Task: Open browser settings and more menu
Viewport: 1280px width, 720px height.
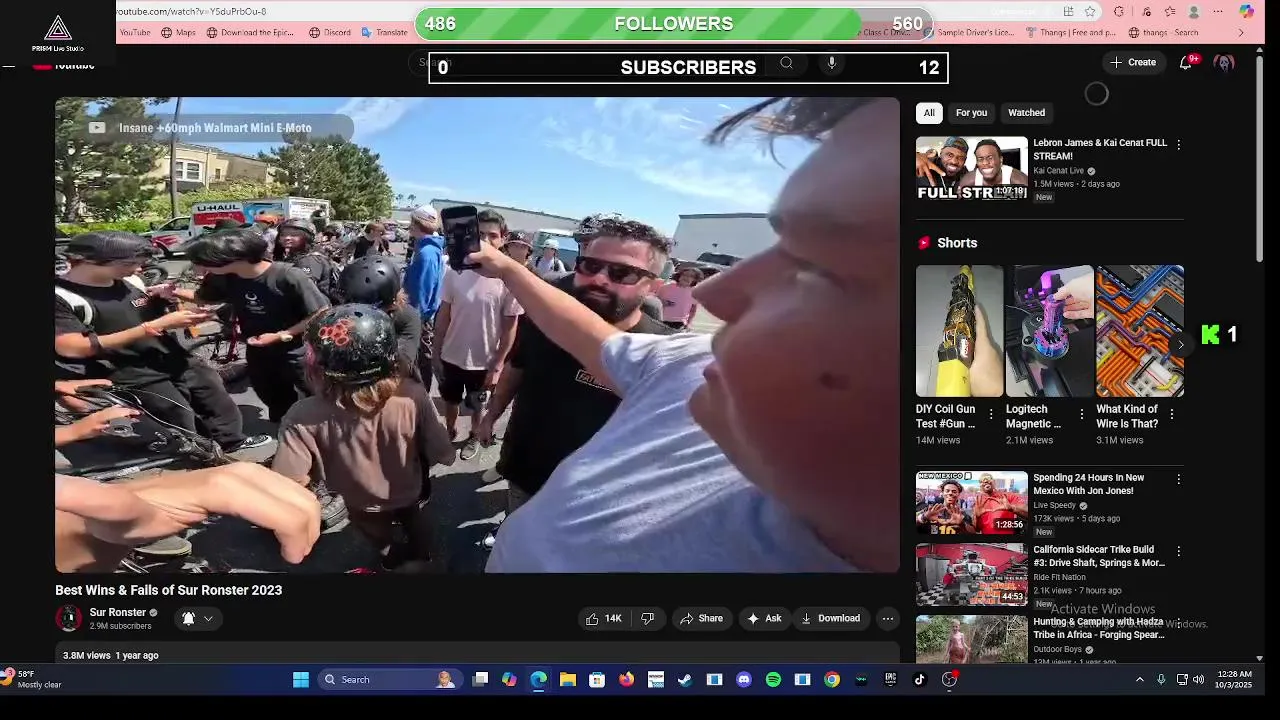Action: tap(1218, 11)
